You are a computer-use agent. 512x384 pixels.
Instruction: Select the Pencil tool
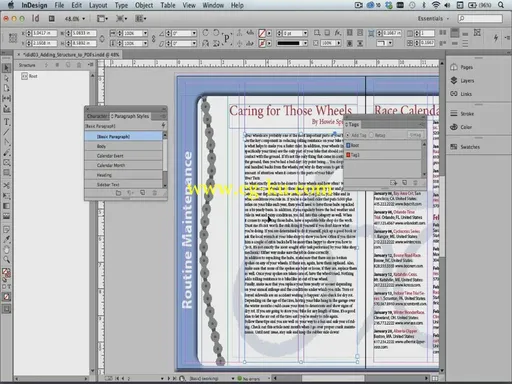pyautogui.click(x=6, y=153)
